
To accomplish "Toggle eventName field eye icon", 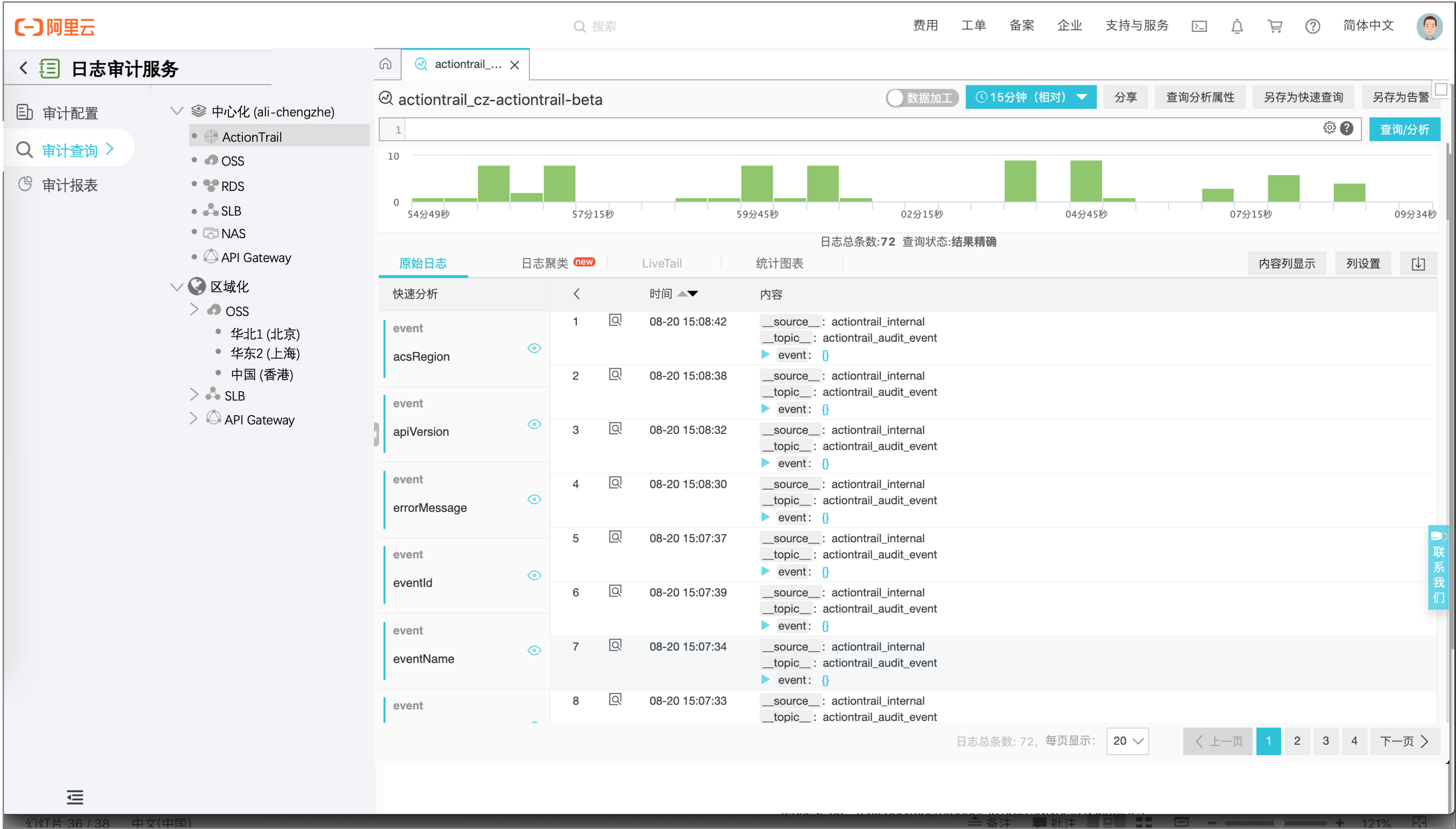I will point(534,650).
